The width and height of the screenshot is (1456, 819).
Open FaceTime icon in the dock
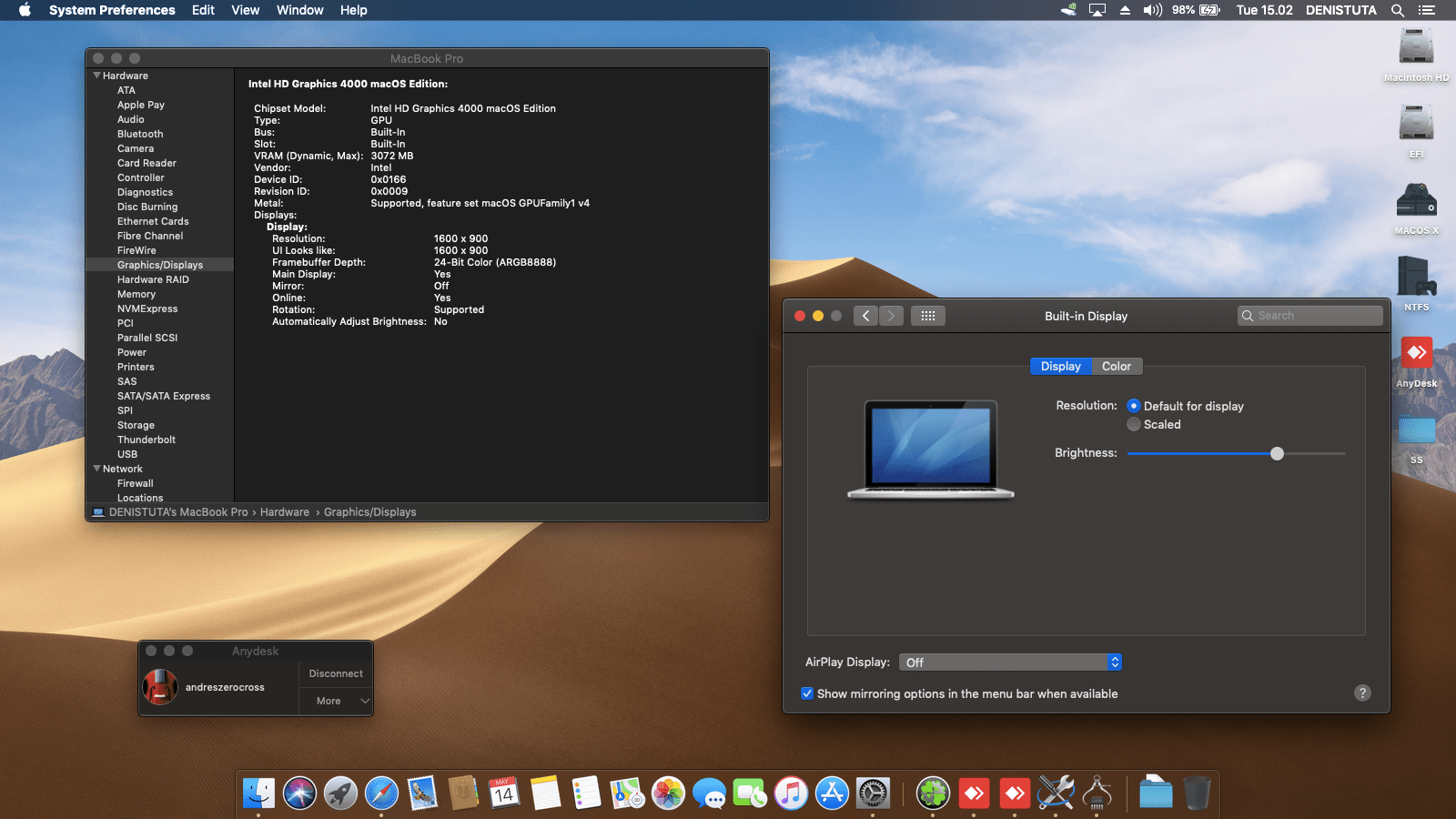(750, 794)
